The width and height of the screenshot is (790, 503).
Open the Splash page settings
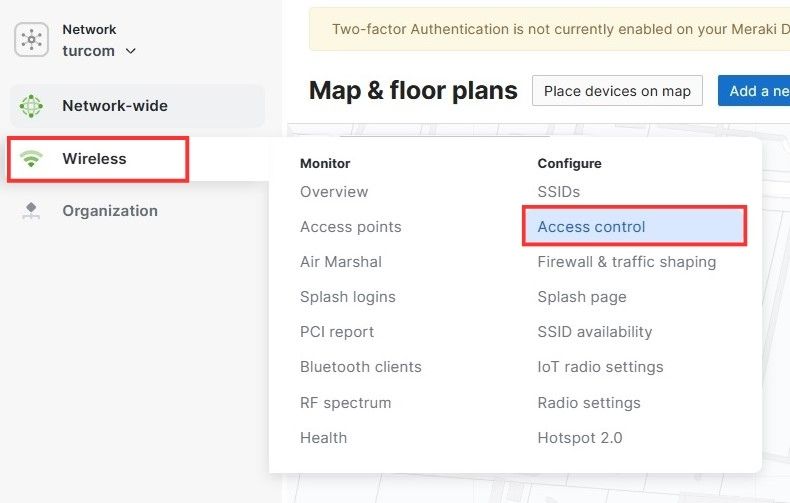pyautogui.click(x=582, y=297)
